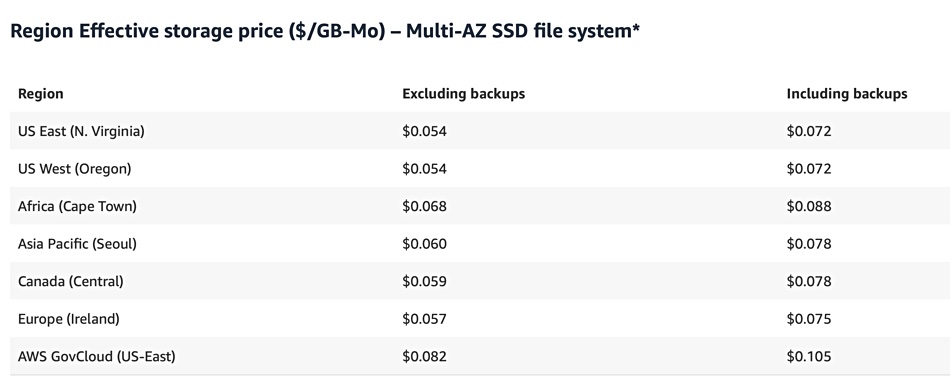Select the Canada (Central) region cell

(x=70, y=281)
